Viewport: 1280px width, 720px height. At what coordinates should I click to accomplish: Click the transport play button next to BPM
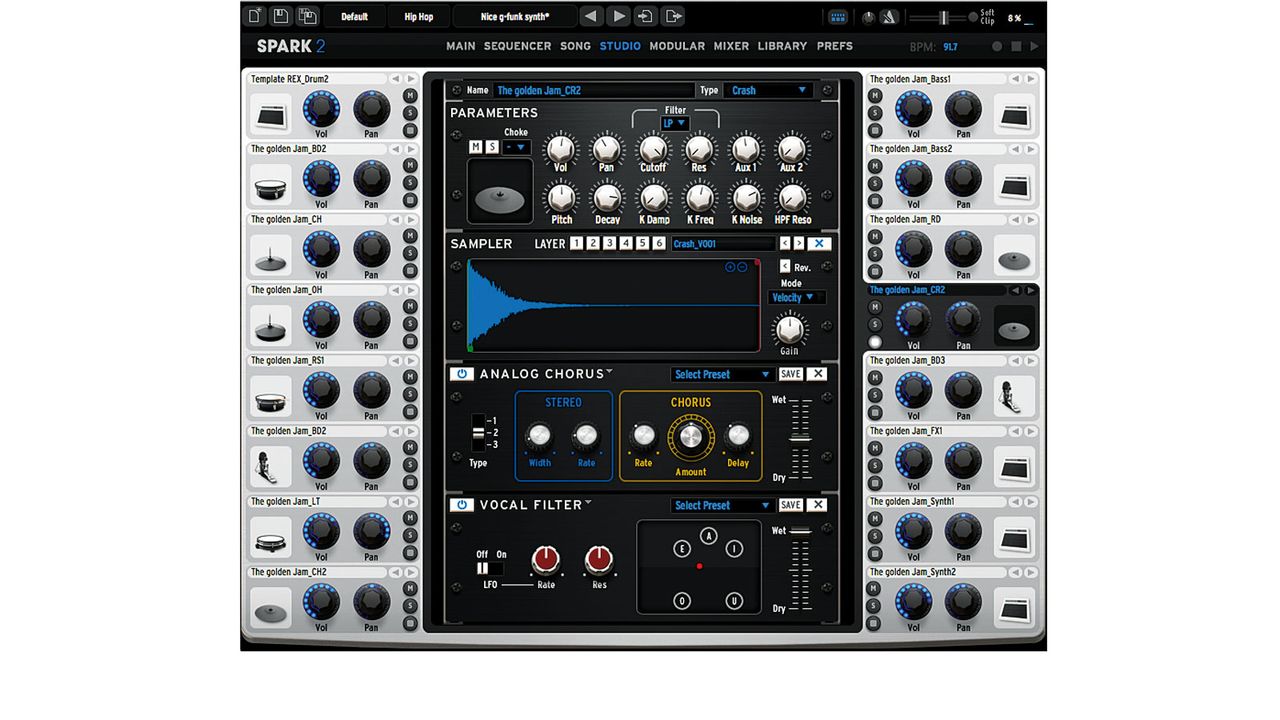[x=1034, y=46]
